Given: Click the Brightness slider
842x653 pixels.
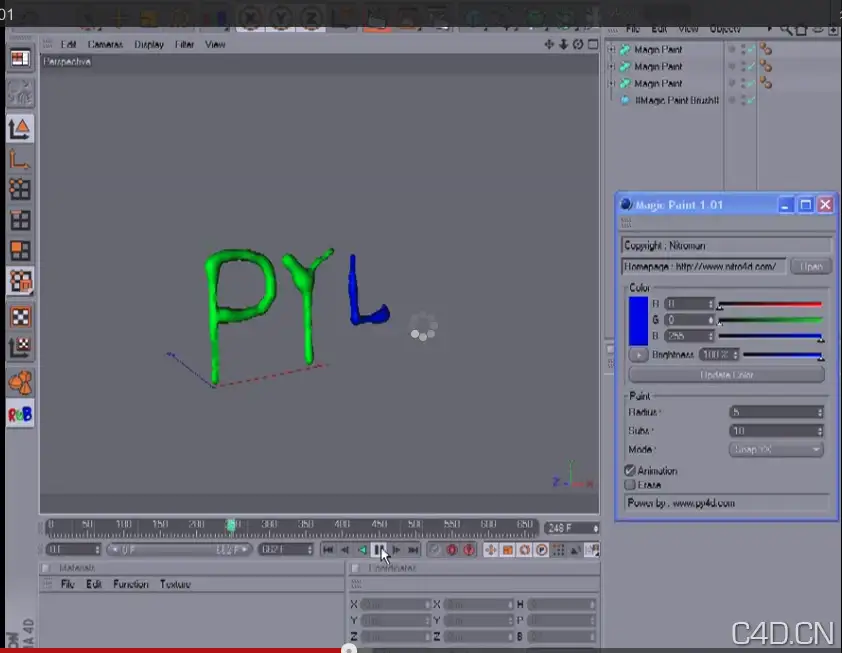Looking at the screenshot, I should click(x=783, y=355).
